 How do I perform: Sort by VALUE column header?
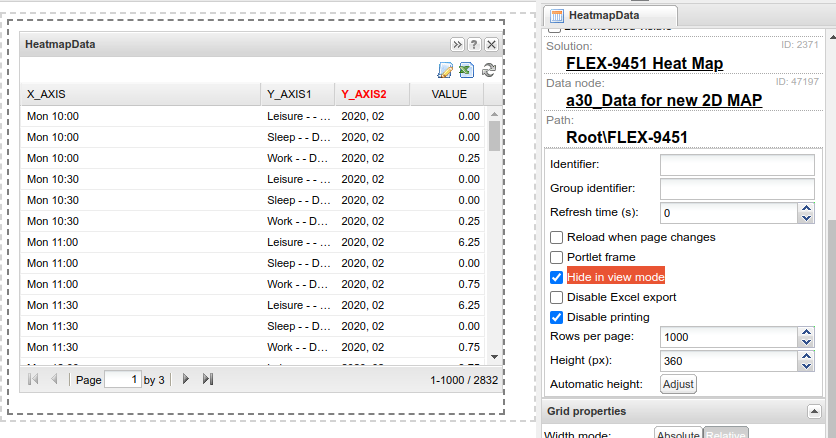pos(447,94)
